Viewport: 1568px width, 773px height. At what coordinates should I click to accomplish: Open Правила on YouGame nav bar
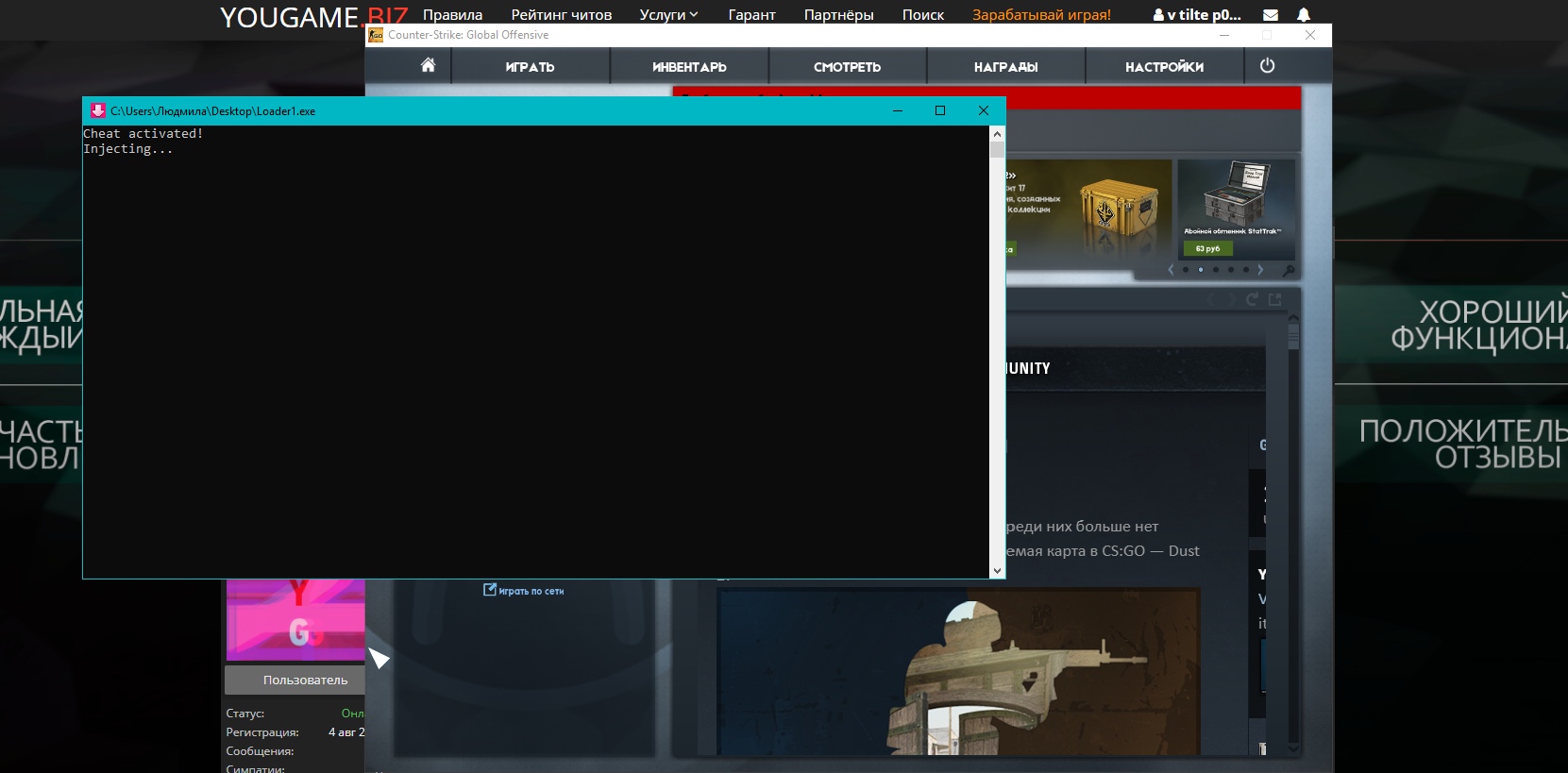[452, 15]
